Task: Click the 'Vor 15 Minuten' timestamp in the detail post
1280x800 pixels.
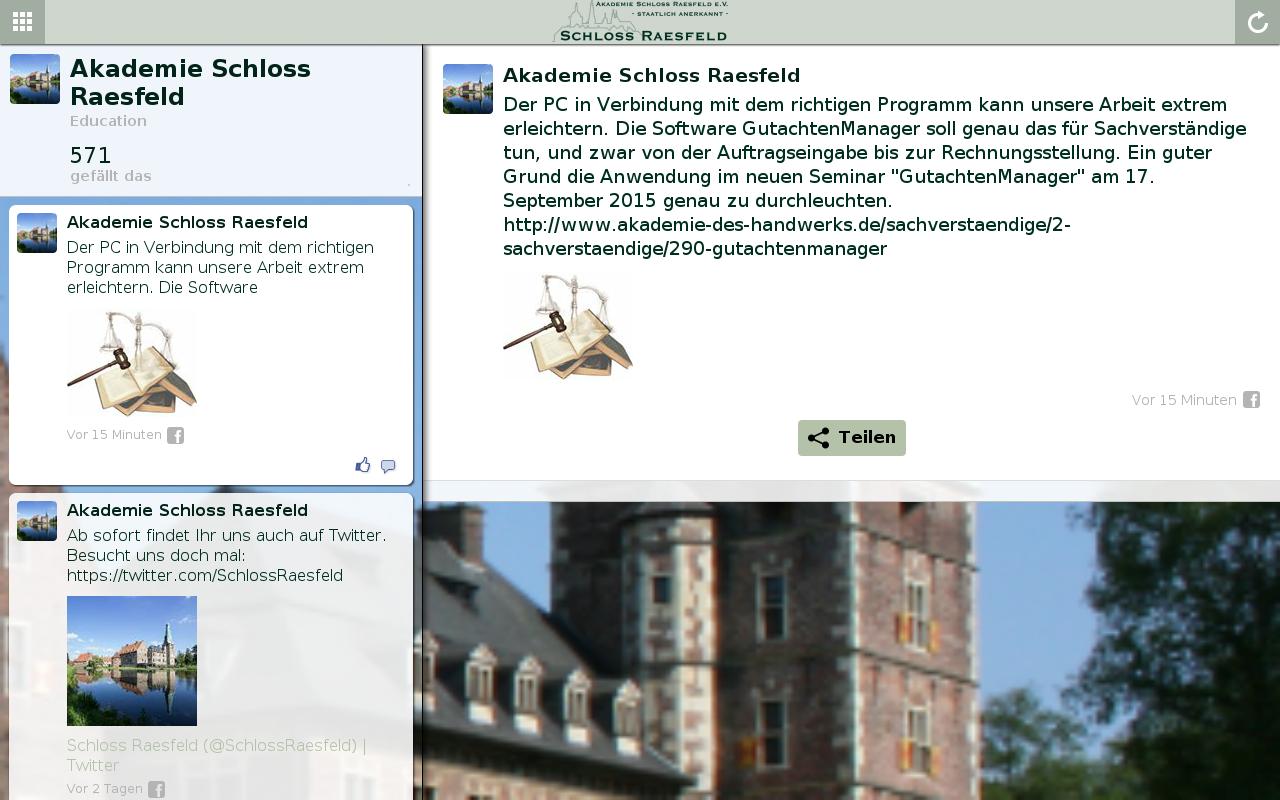Action: 1184,400
